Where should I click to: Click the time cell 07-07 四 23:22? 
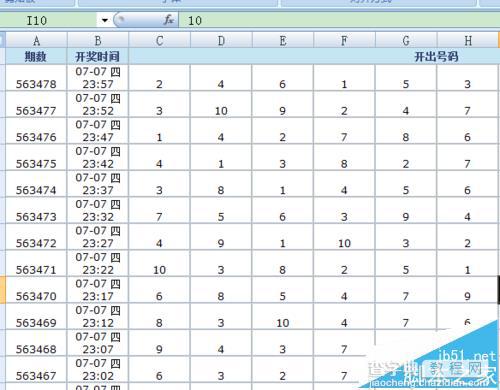pos(98,263)
